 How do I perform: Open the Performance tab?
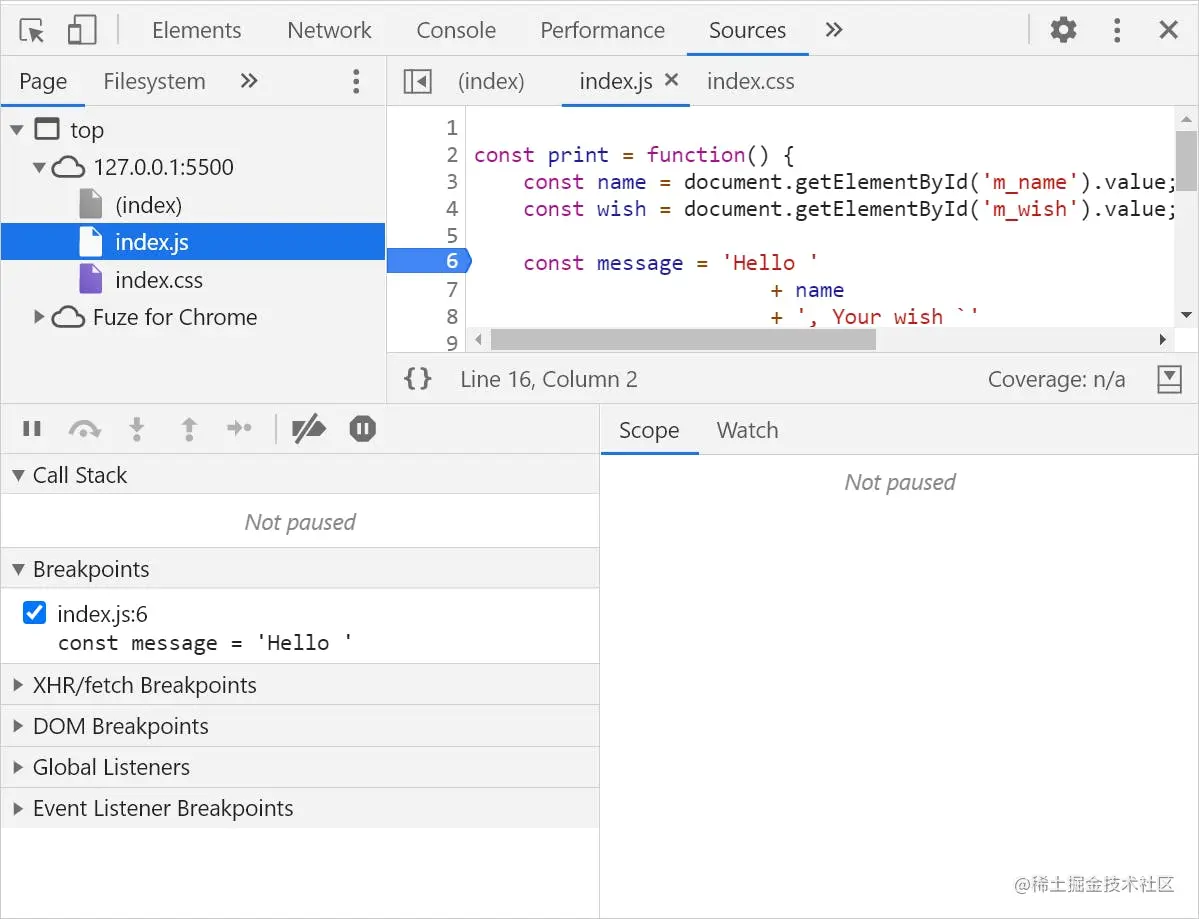603,30
